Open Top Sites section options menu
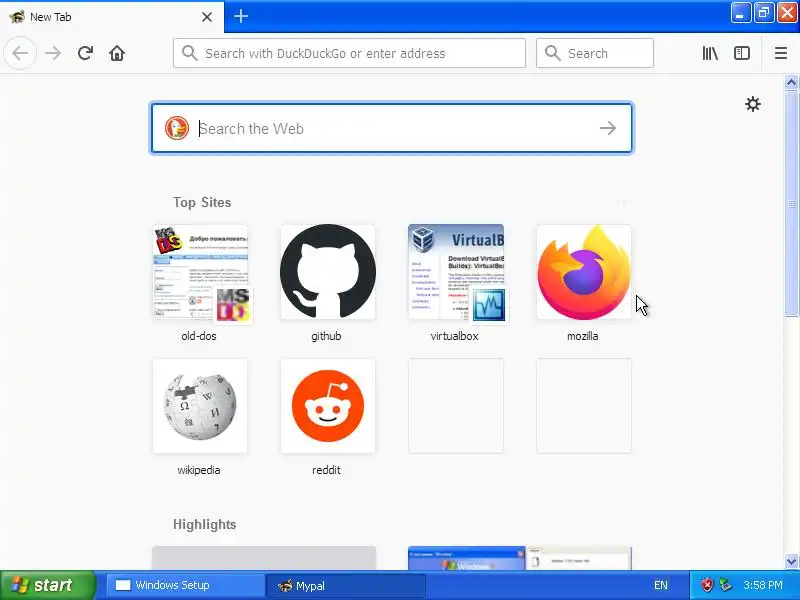800x600 pixels. click(623, 202)
